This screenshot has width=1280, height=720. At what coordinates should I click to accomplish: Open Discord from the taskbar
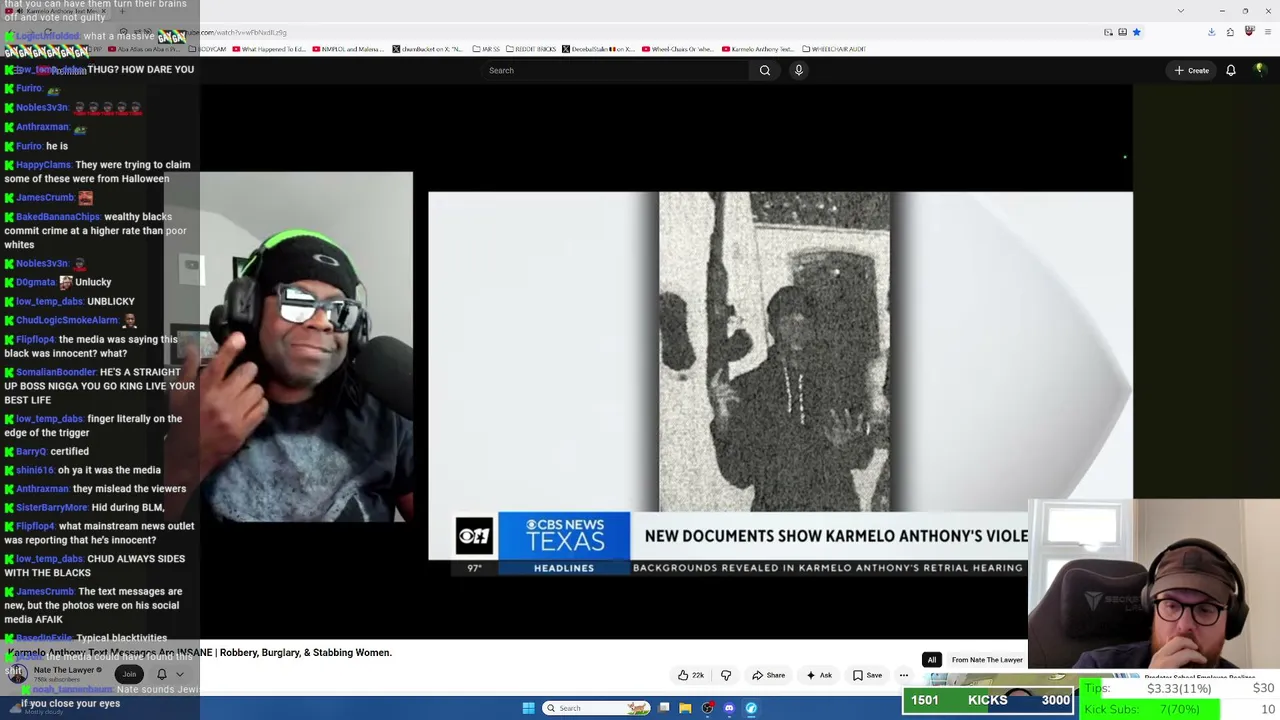click(x=729, y=708)
